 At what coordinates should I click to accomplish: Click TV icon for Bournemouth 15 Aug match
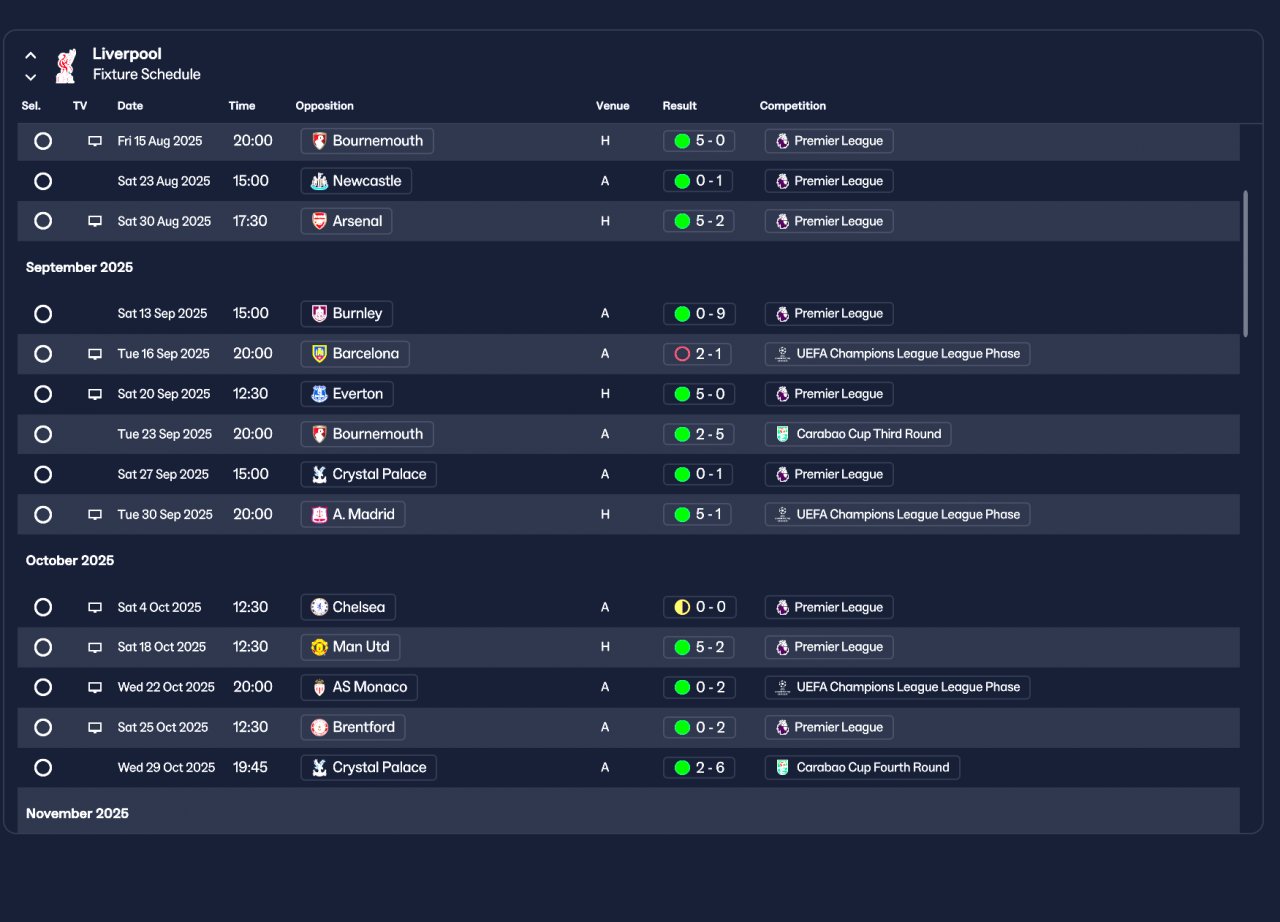(x=95, y=141)
